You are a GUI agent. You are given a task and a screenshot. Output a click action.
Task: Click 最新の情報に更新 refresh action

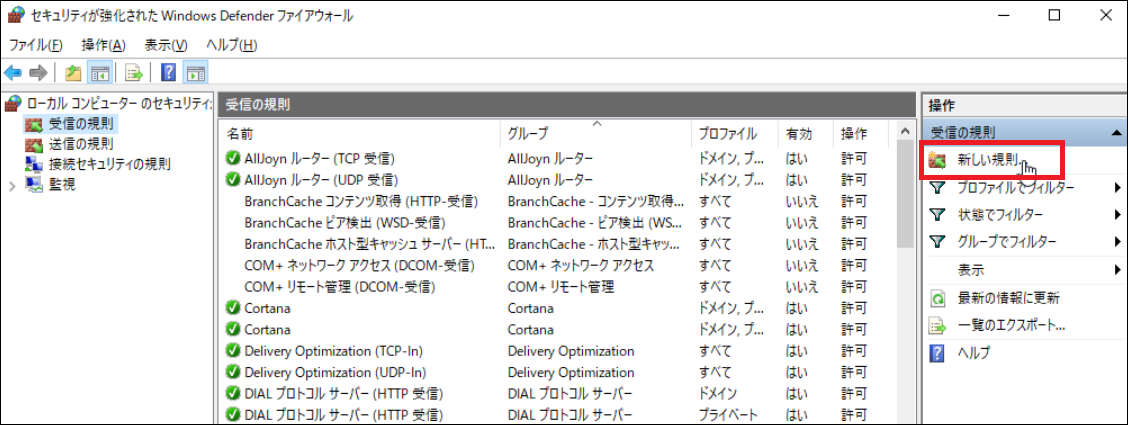click(x=1008, y=298)
